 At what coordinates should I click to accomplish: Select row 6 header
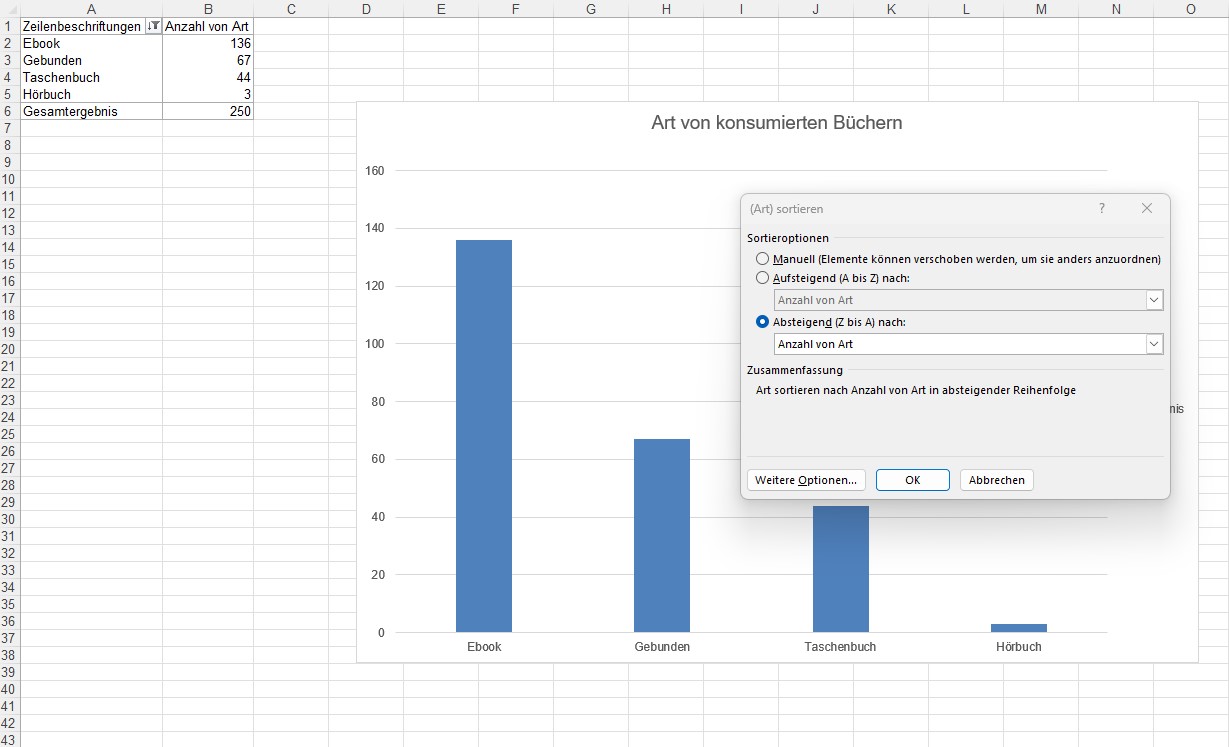tap(8, 111)
